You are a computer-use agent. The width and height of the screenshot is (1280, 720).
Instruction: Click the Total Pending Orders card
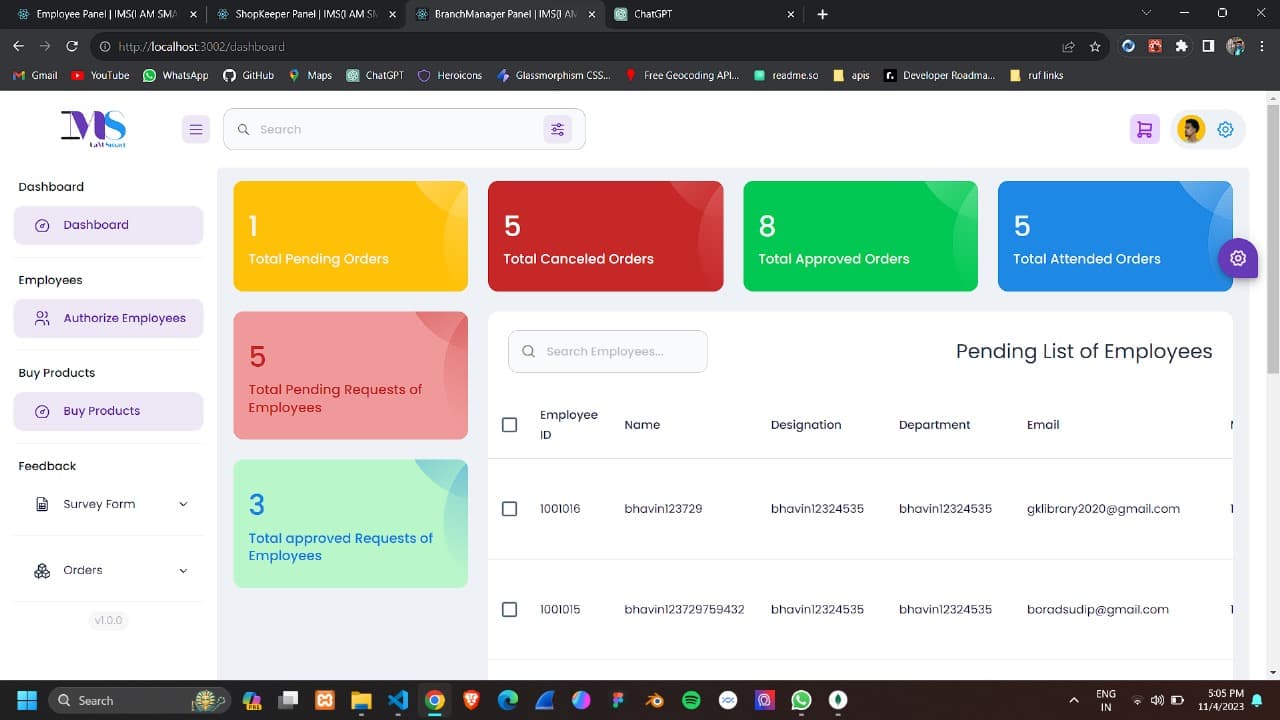tap(350, 236)
